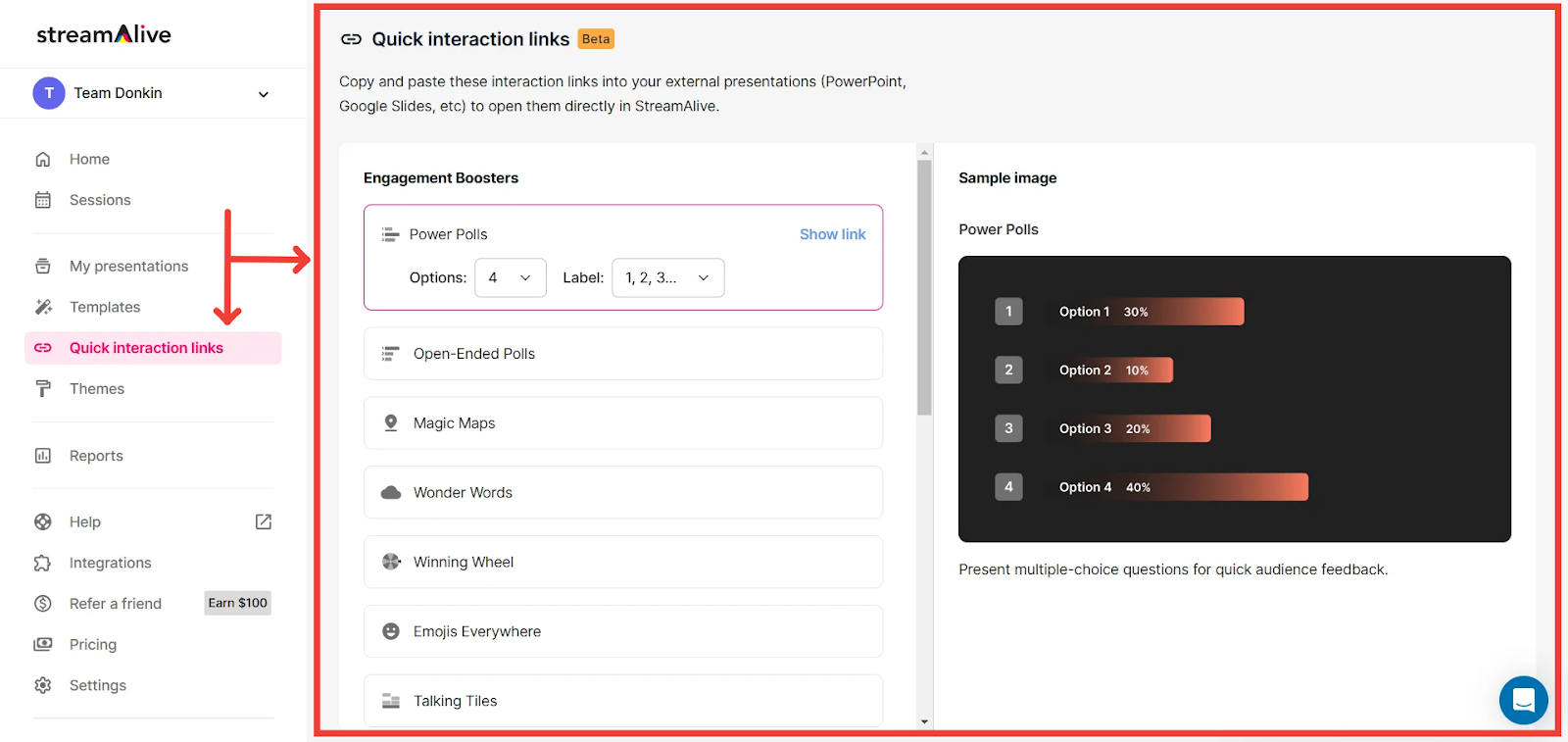Click the Talking Tiles icon
This screenshot has width=1568, height=742.
click(x=391, y=701)
